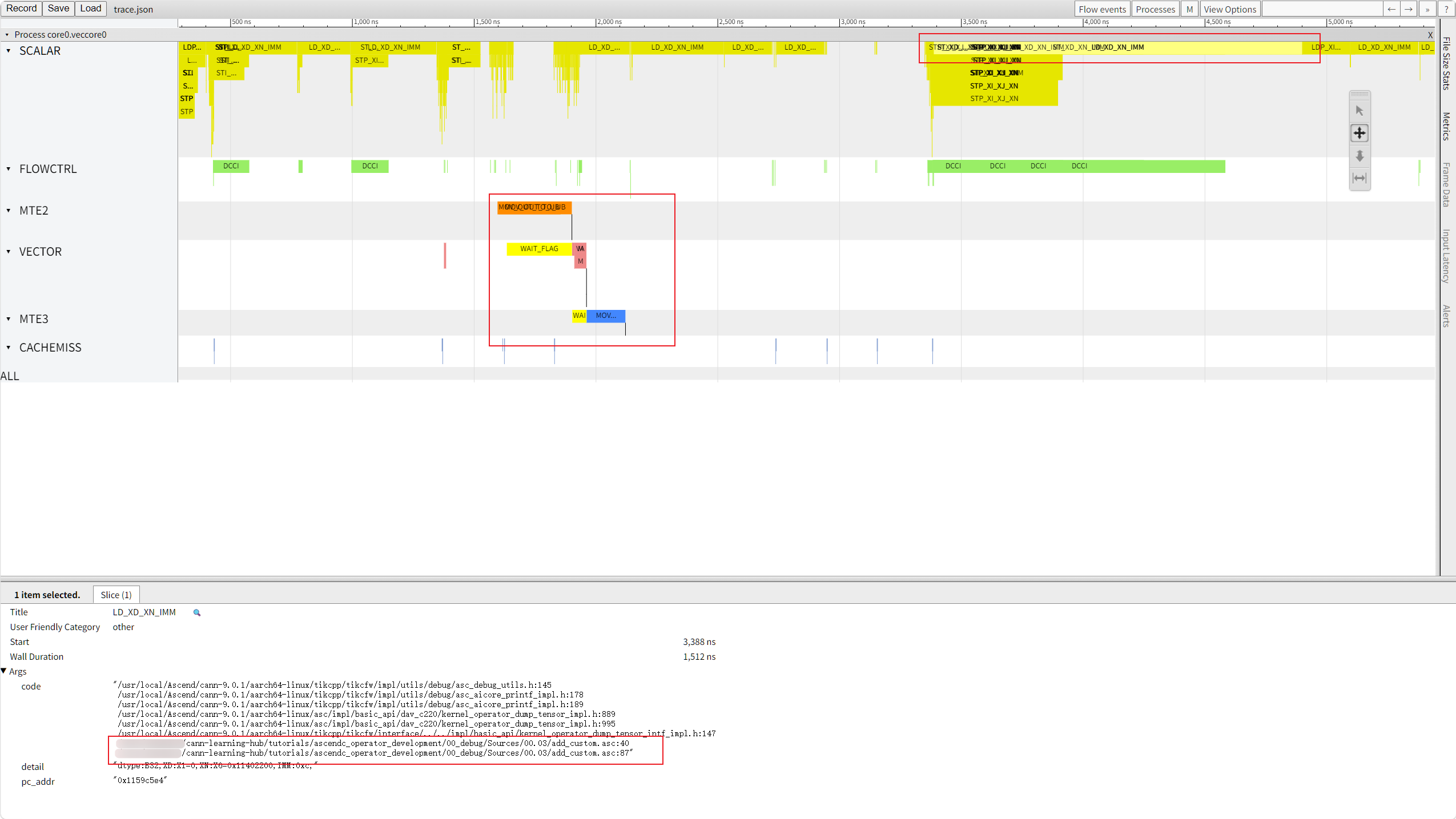The width and height of the screenshot is (1456, 819).
Task: Select the blue MOV slice in MTE3
Action: point(606,316)
